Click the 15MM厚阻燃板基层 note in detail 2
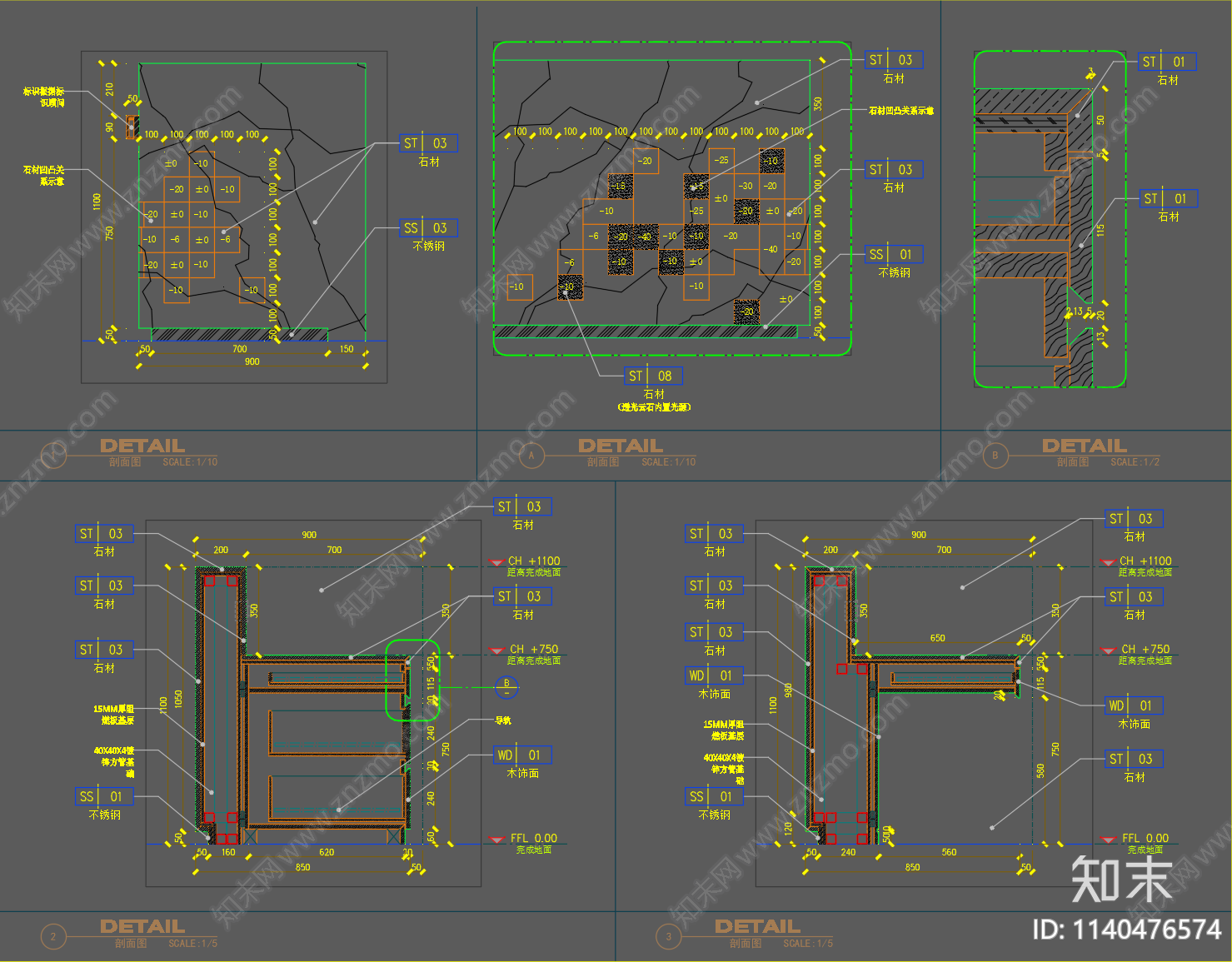 tap(114, 714)
